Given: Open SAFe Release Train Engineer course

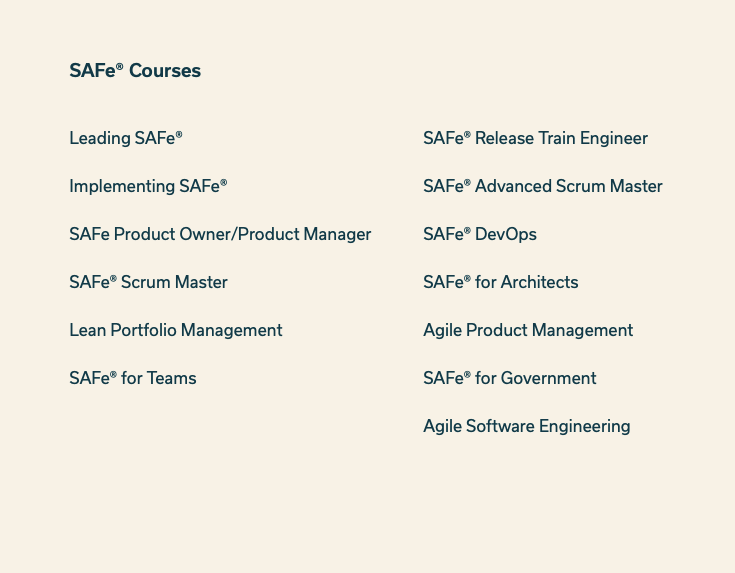Looking at the screenshot, I should (x=535, y=138).
